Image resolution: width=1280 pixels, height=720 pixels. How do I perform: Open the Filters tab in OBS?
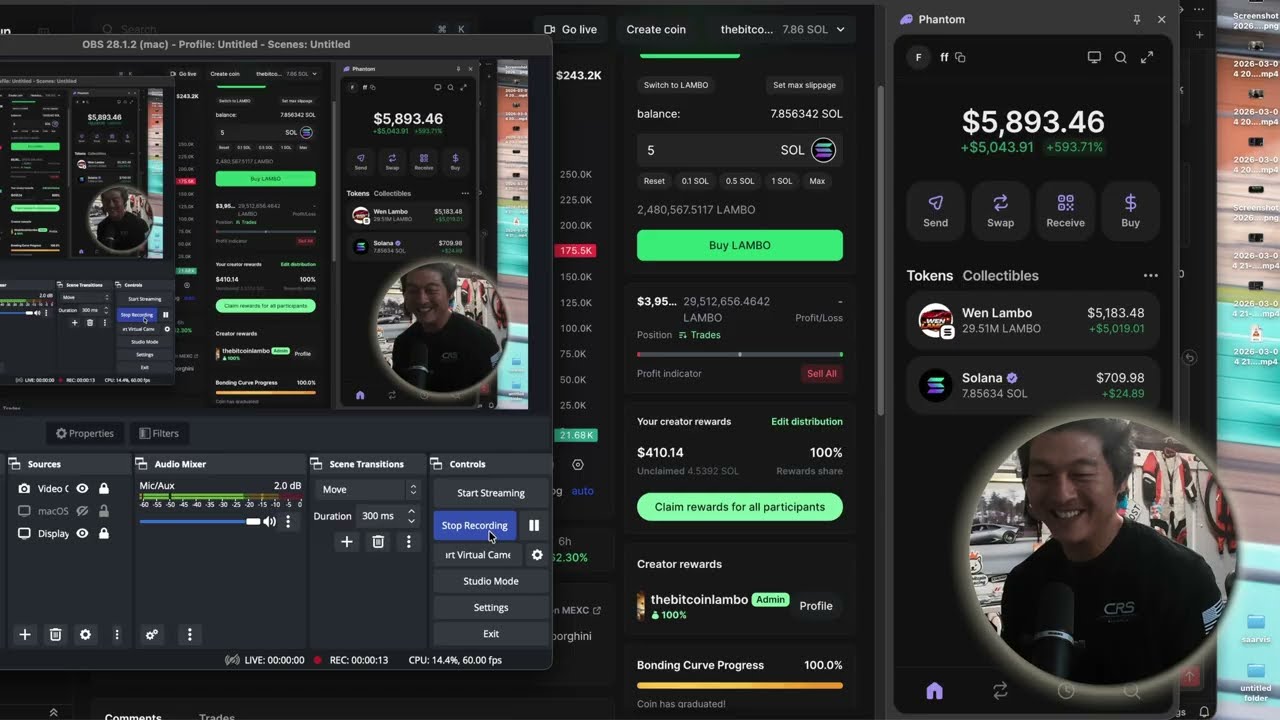(x=159, y=433)
